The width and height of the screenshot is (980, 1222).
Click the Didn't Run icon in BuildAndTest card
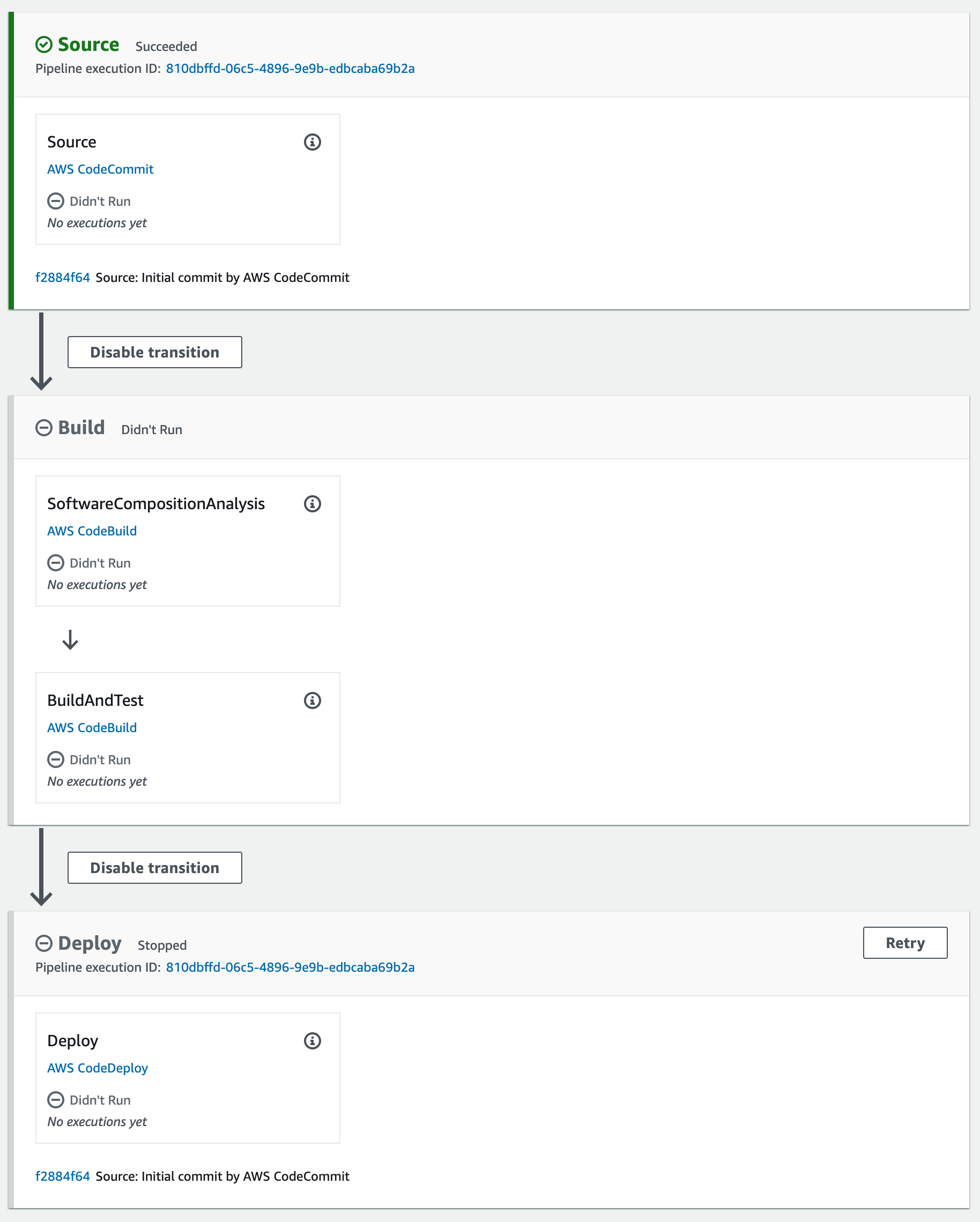coord(56,759)
